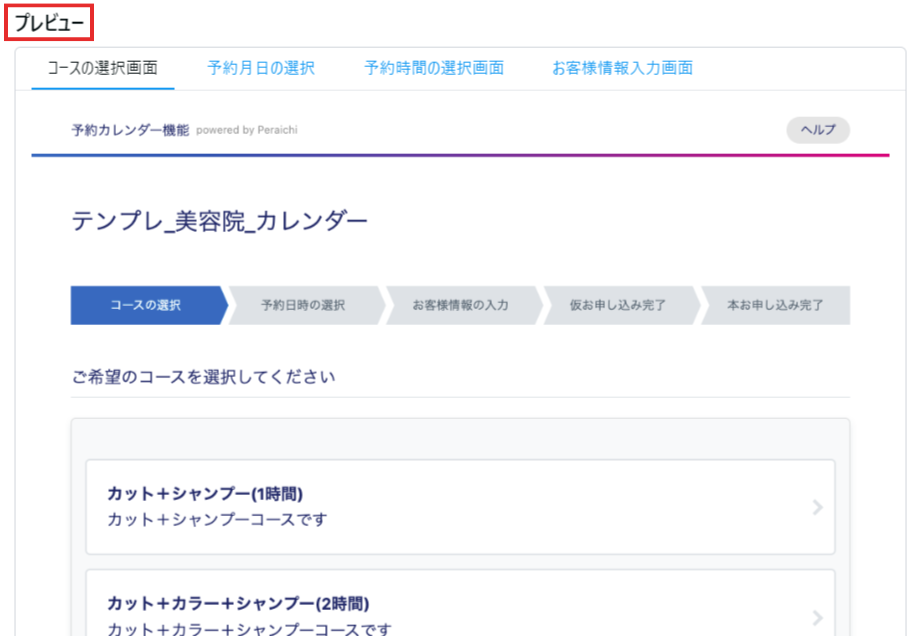Image resolution: width=919 pixels, height=636 pixels.
Task: Click the プレビュー heading
Action: pos(49,22)
